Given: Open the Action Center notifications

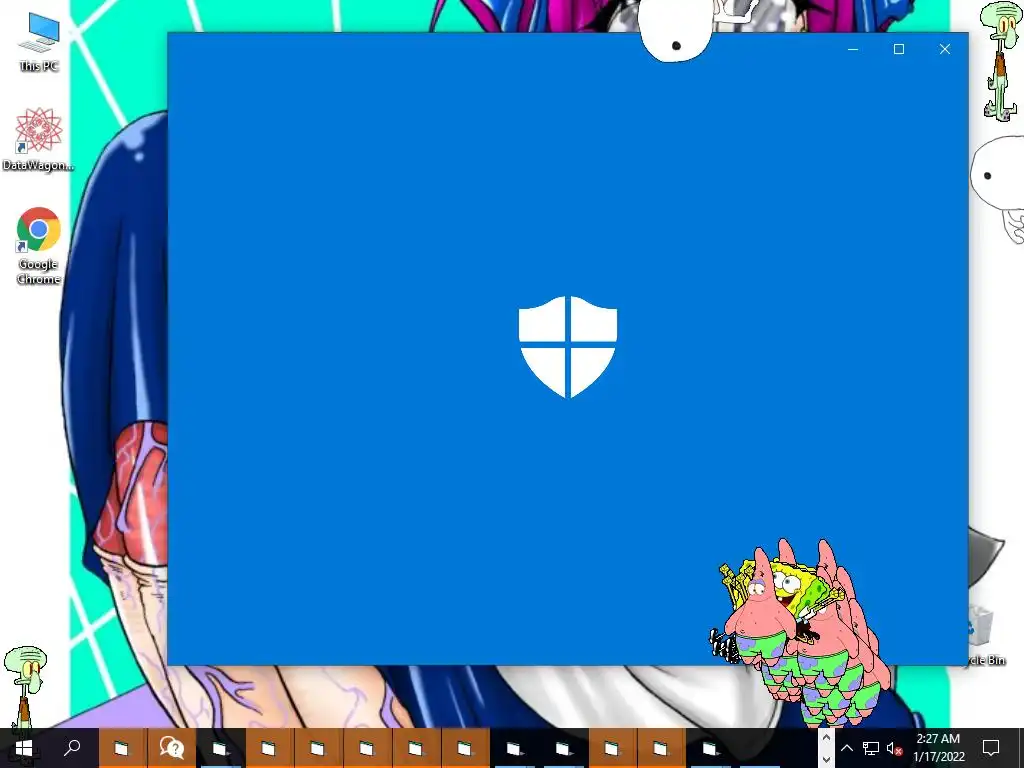Looking at the screenshot, I should (991, 748).
